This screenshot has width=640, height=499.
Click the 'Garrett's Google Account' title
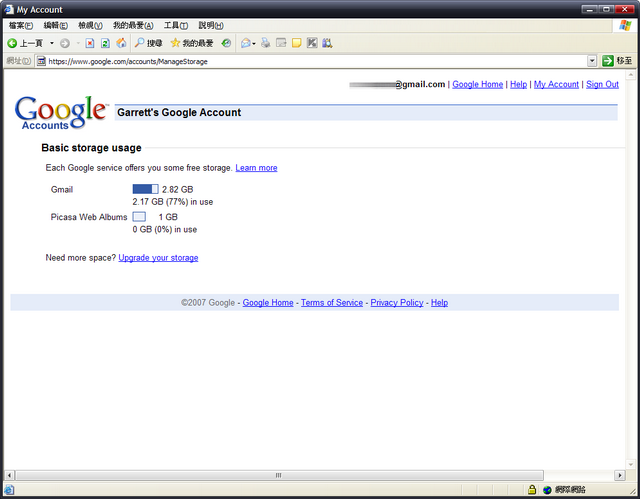(179, 113)
